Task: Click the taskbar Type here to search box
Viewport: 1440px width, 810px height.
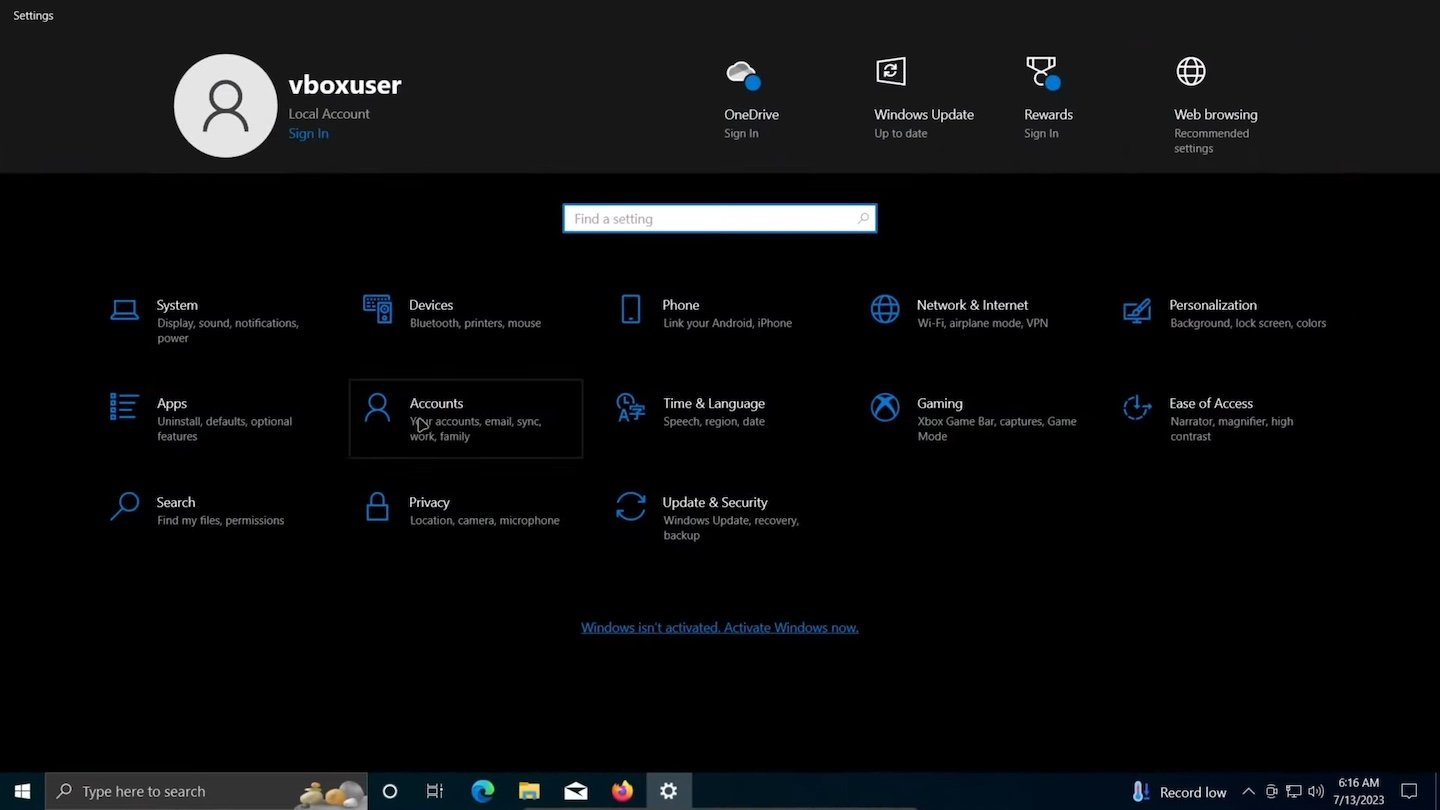Action: coord(206,791)
